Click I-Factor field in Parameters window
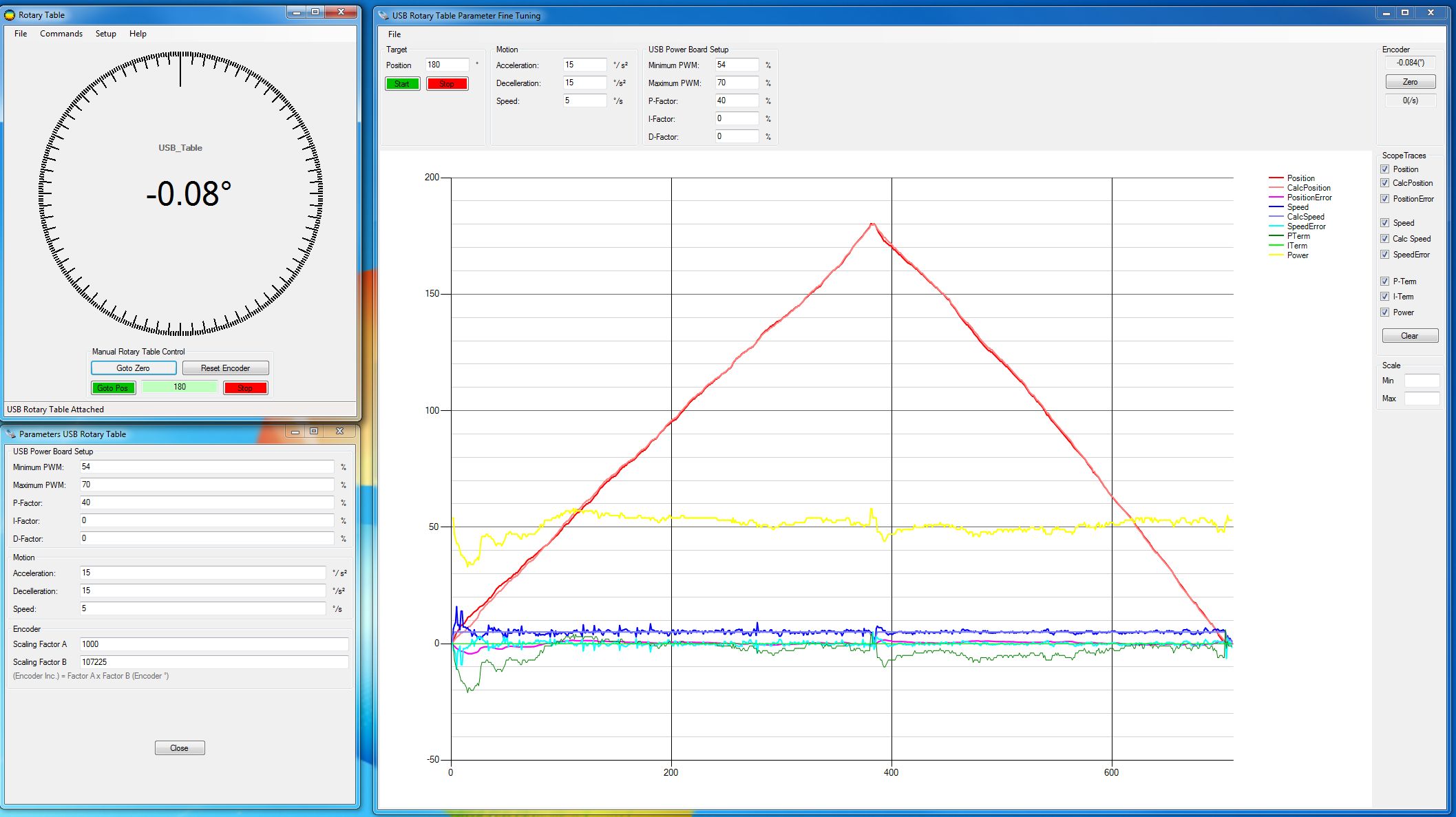Image resolution: width=1456 pixels, height=817 pixels. [x=207, y=520]
